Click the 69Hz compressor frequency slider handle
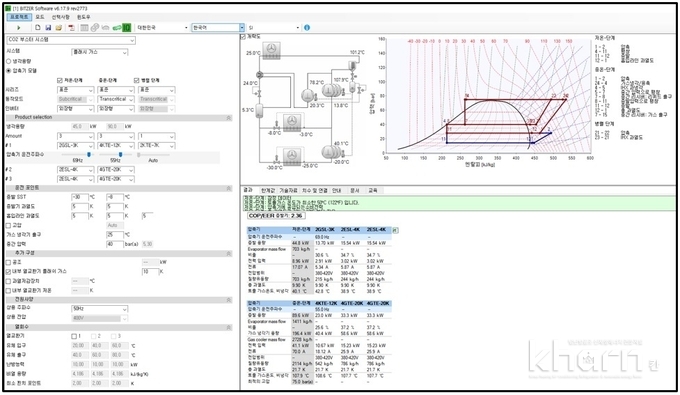680x395 pixels. pos(89,154)
